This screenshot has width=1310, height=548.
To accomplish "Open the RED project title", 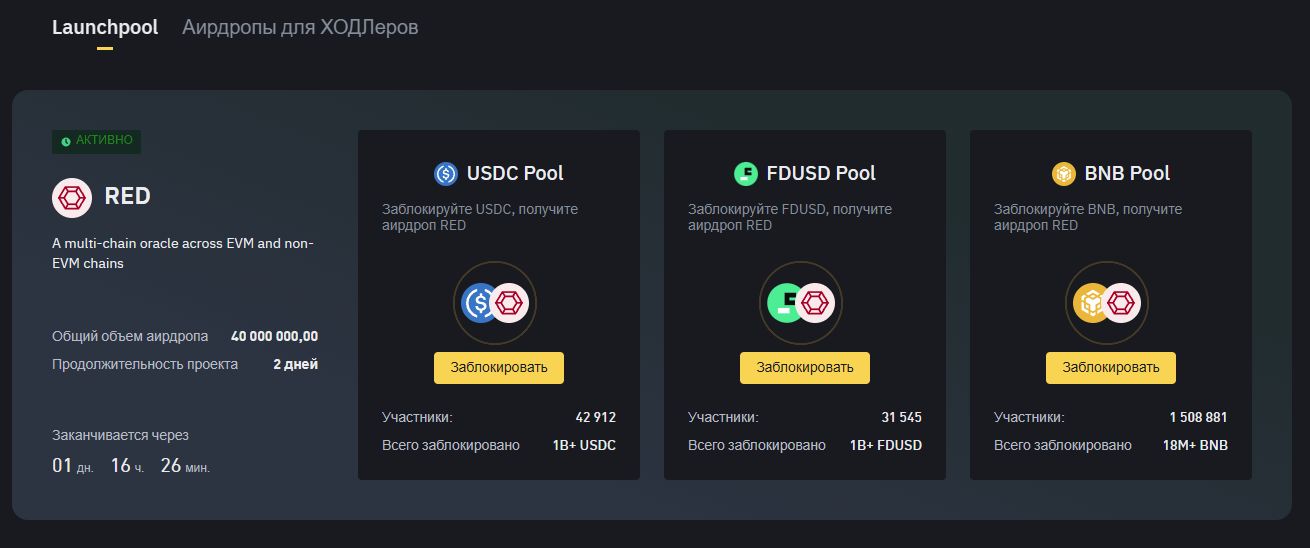I will 127,196.
